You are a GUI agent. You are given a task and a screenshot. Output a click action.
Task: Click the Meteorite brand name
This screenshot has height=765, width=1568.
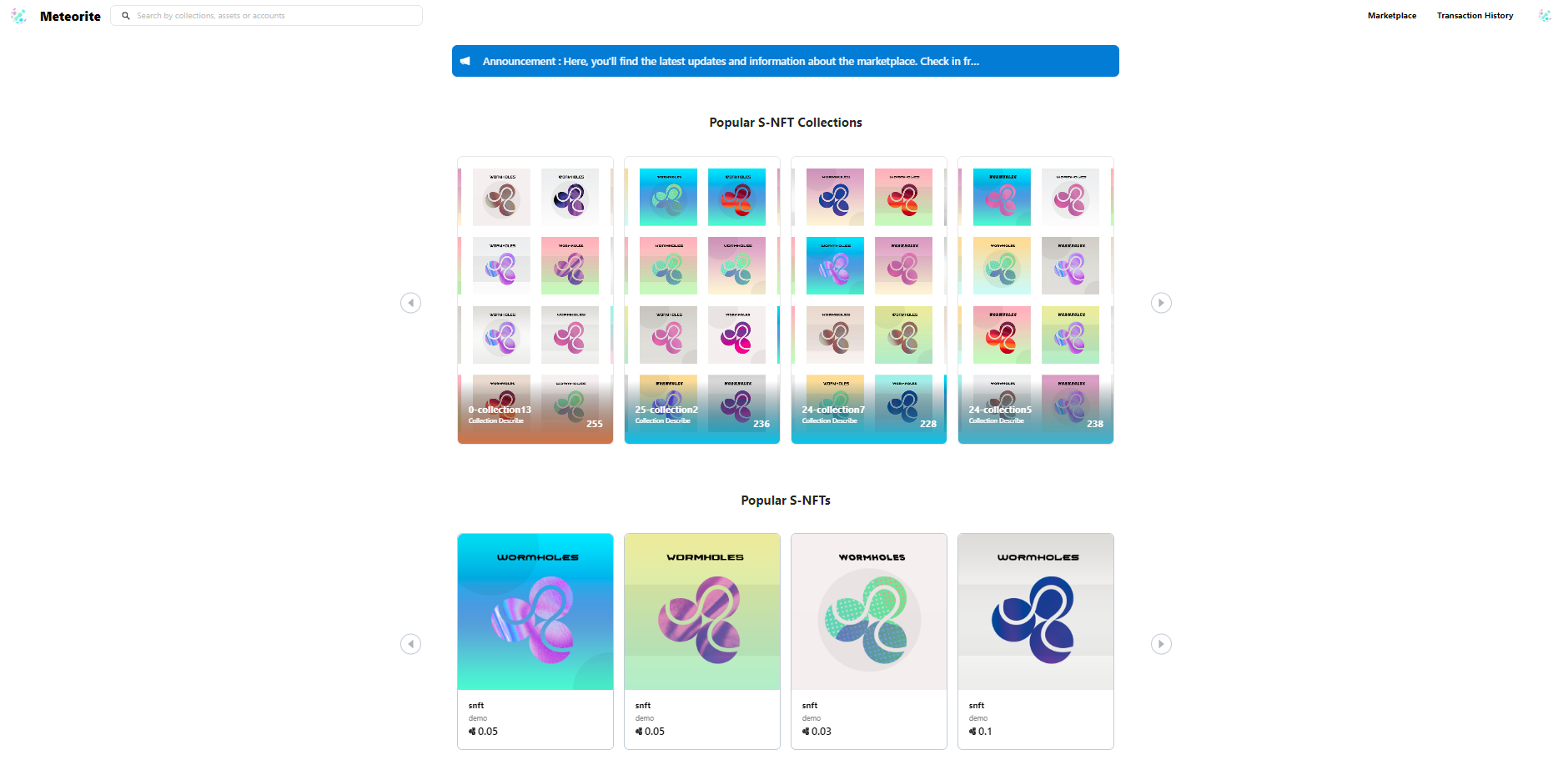click(70, 17)
